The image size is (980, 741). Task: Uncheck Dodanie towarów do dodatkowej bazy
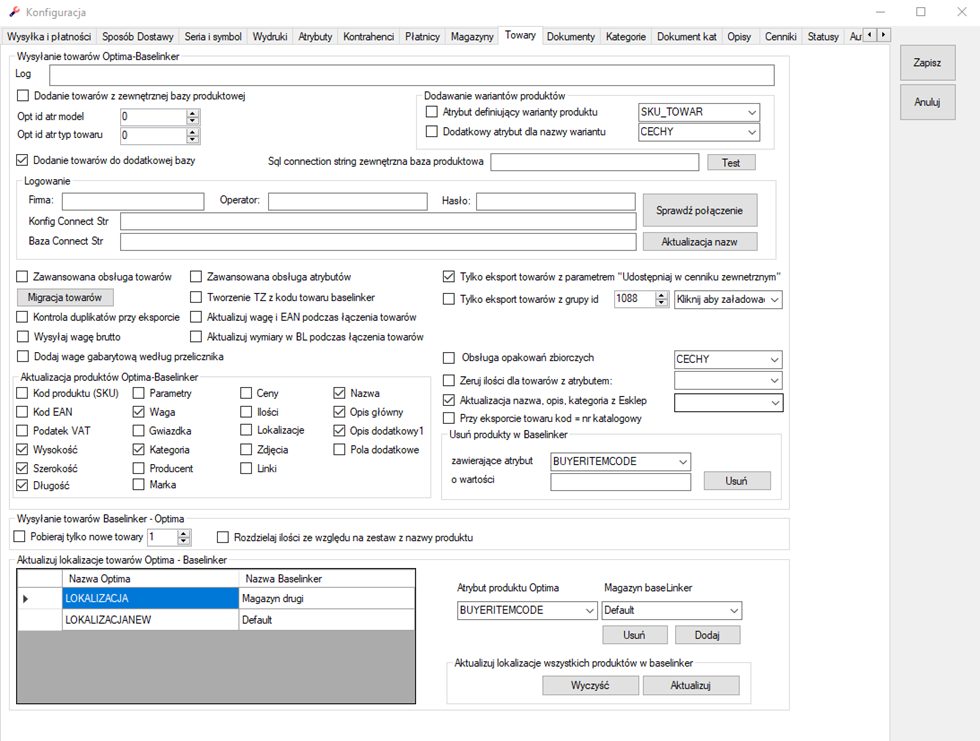tap(22, 161)
